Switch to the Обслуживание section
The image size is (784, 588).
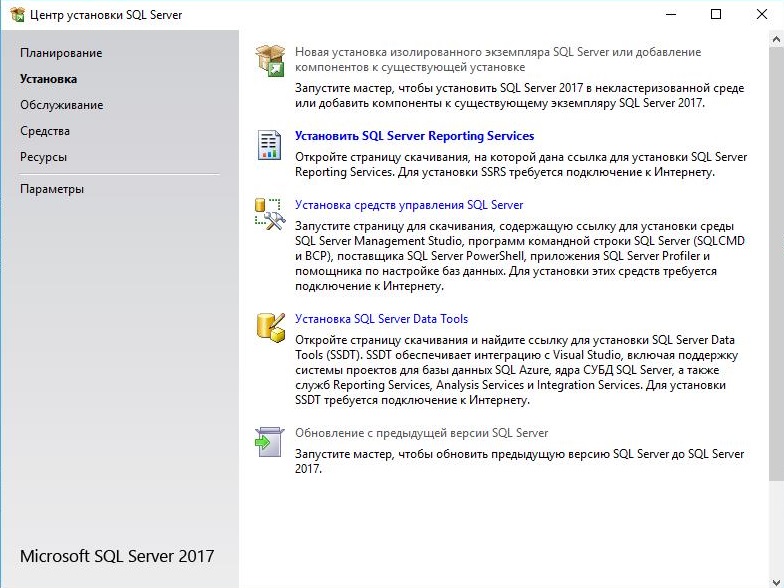tap(62, 105)
